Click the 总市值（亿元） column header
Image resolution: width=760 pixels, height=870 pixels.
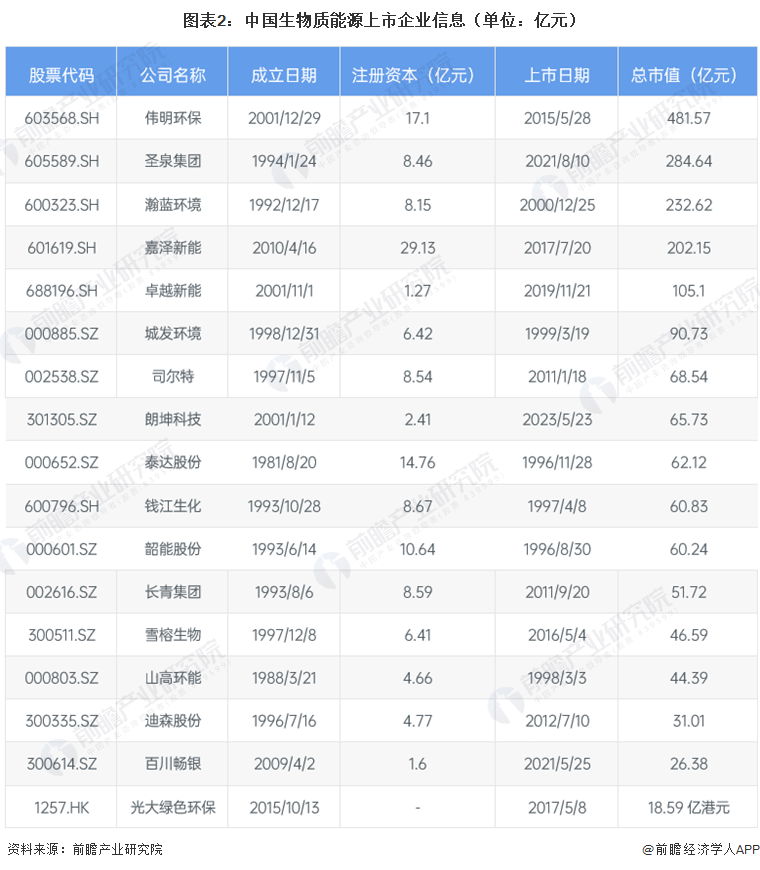[x=684, y=75]
